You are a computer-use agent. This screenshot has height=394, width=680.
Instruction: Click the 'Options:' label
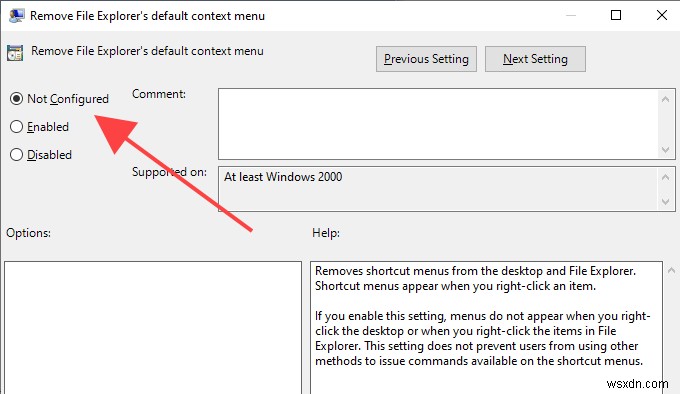(28, 233)
